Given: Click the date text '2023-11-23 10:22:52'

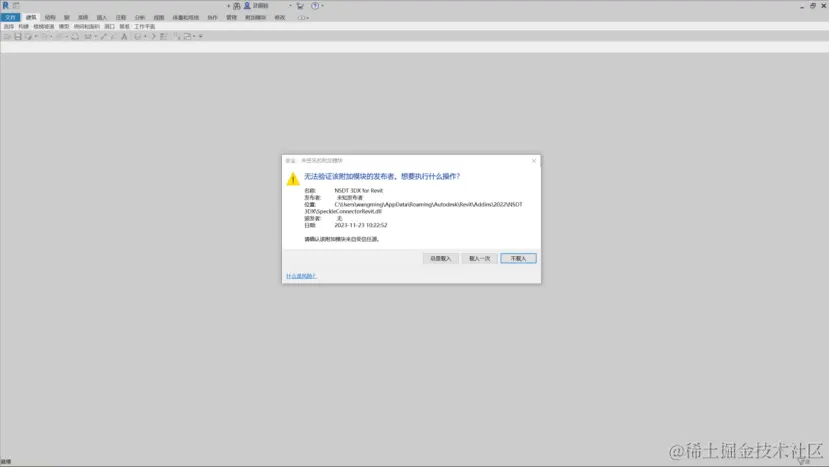Looking at the screenshot, I should coord(360,225).
